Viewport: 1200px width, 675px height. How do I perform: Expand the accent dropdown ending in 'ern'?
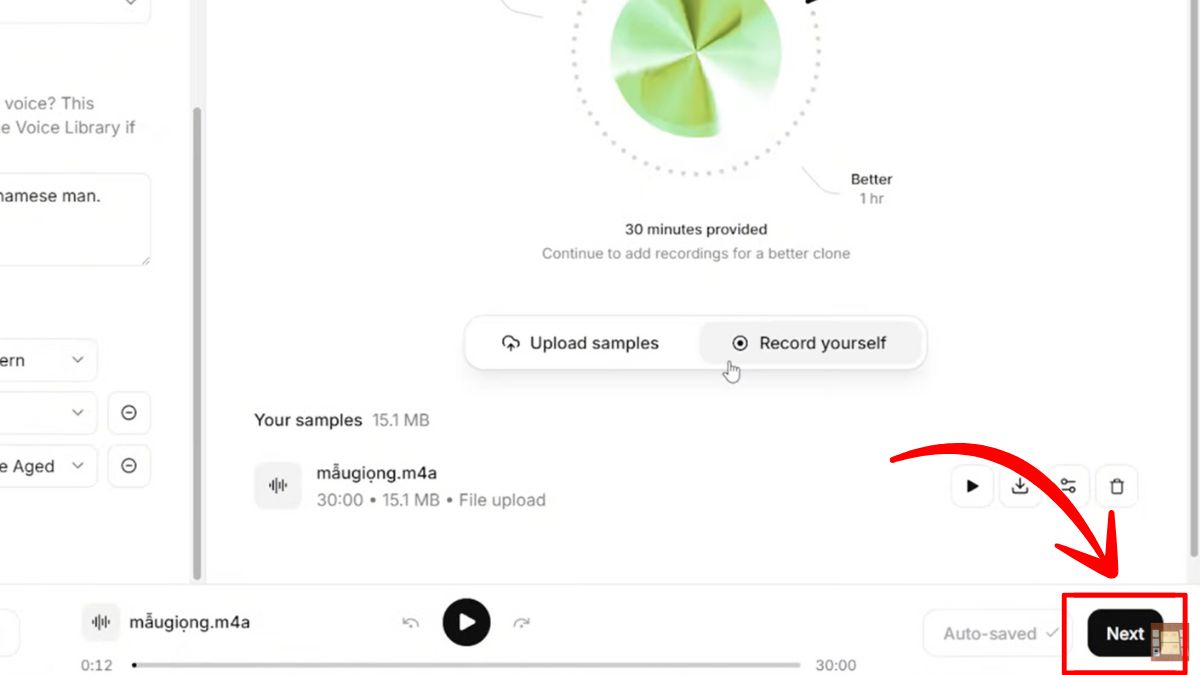pos(48,360)
